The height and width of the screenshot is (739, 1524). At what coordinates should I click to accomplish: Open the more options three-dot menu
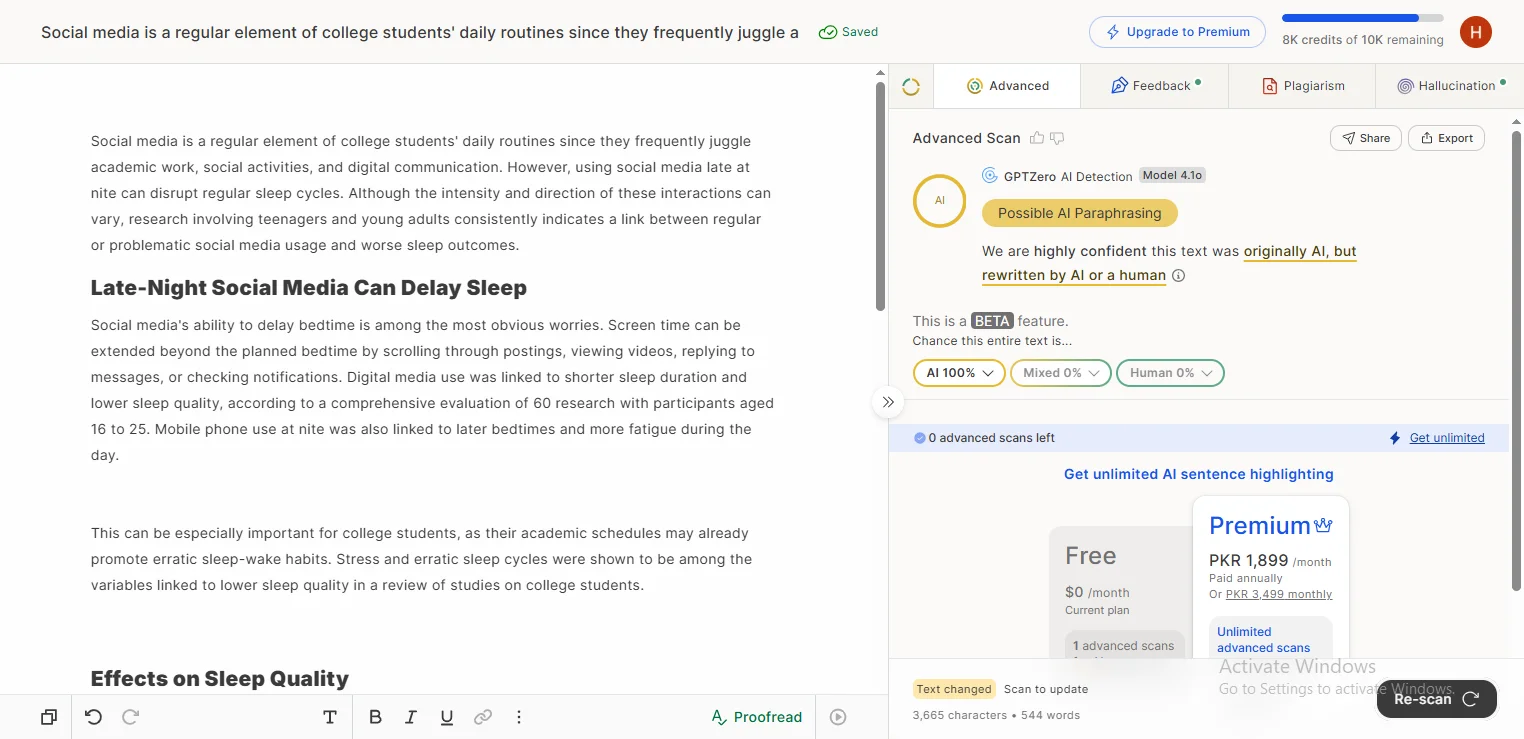pyautogui.click(x=519, y=717)
